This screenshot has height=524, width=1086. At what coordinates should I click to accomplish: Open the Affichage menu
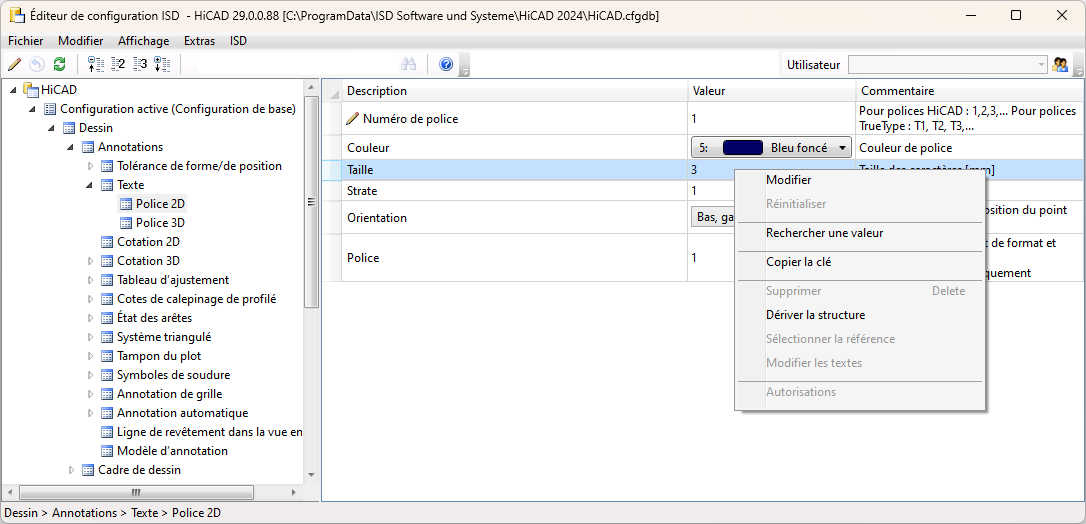click(143, 41)
